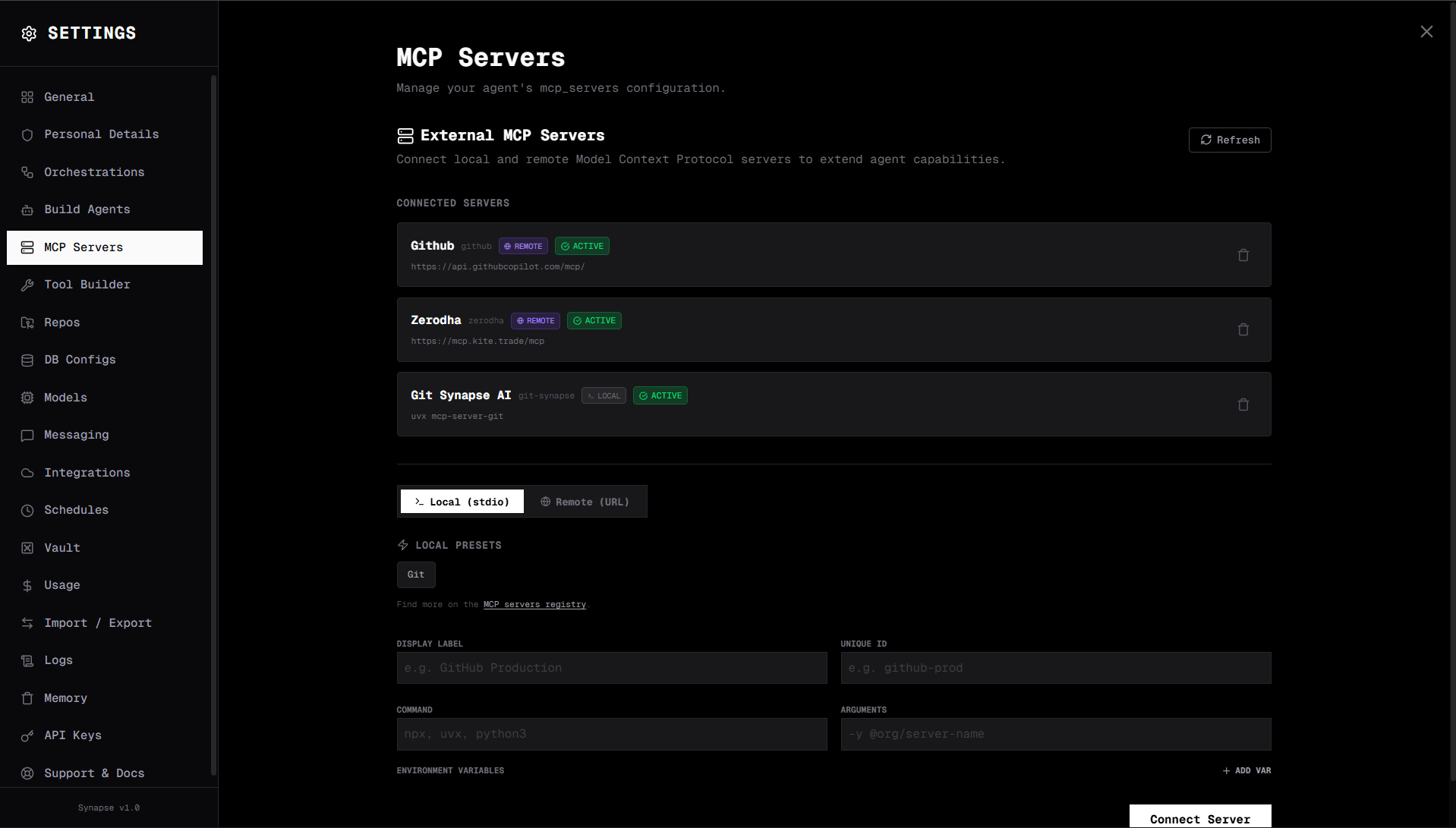Click the Orchestrations icon in sidebar
This screenshot has height=828, width=1456.
[27, 172]
